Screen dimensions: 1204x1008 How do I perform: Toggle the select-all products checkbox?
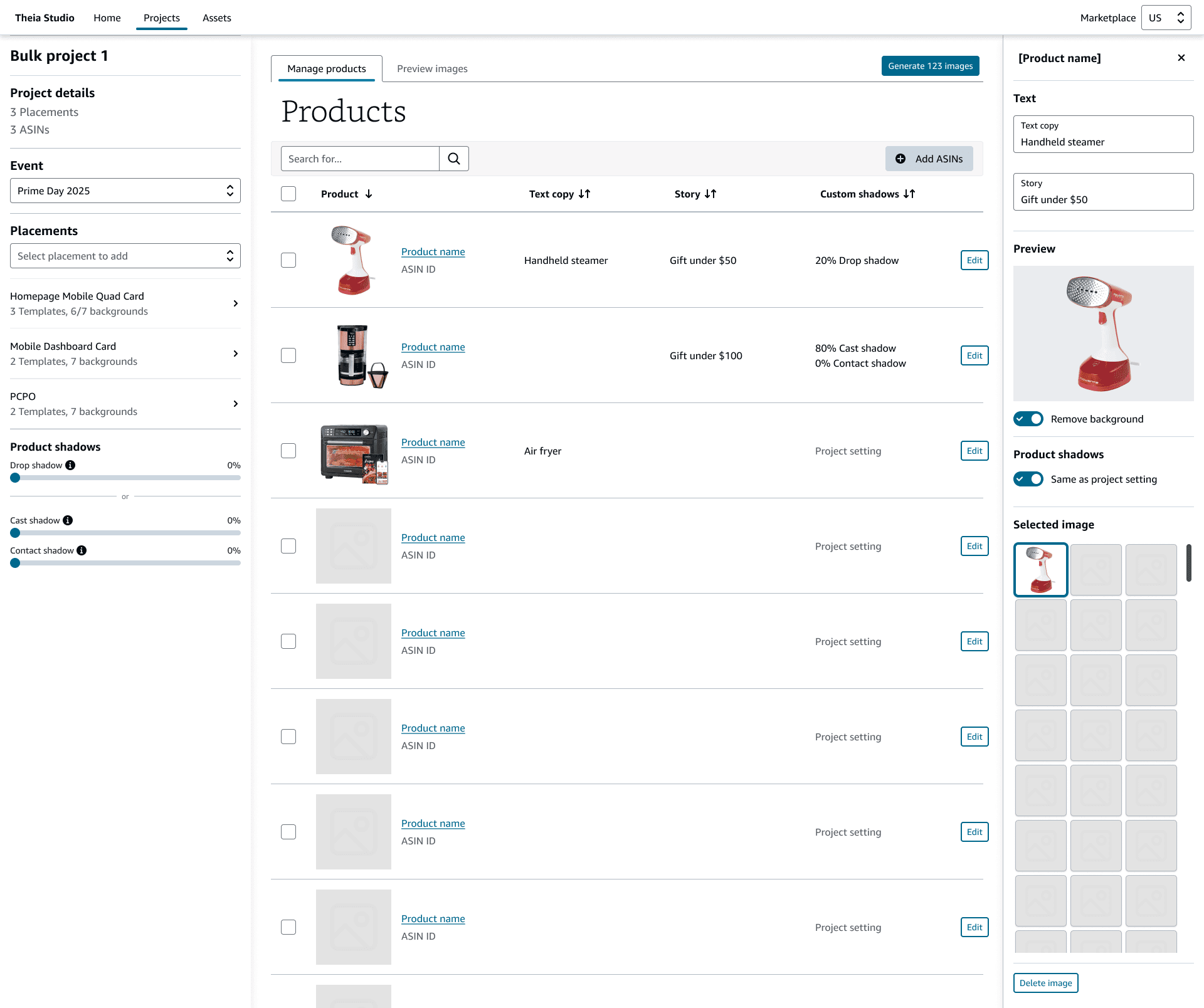(x=288, y=194)
